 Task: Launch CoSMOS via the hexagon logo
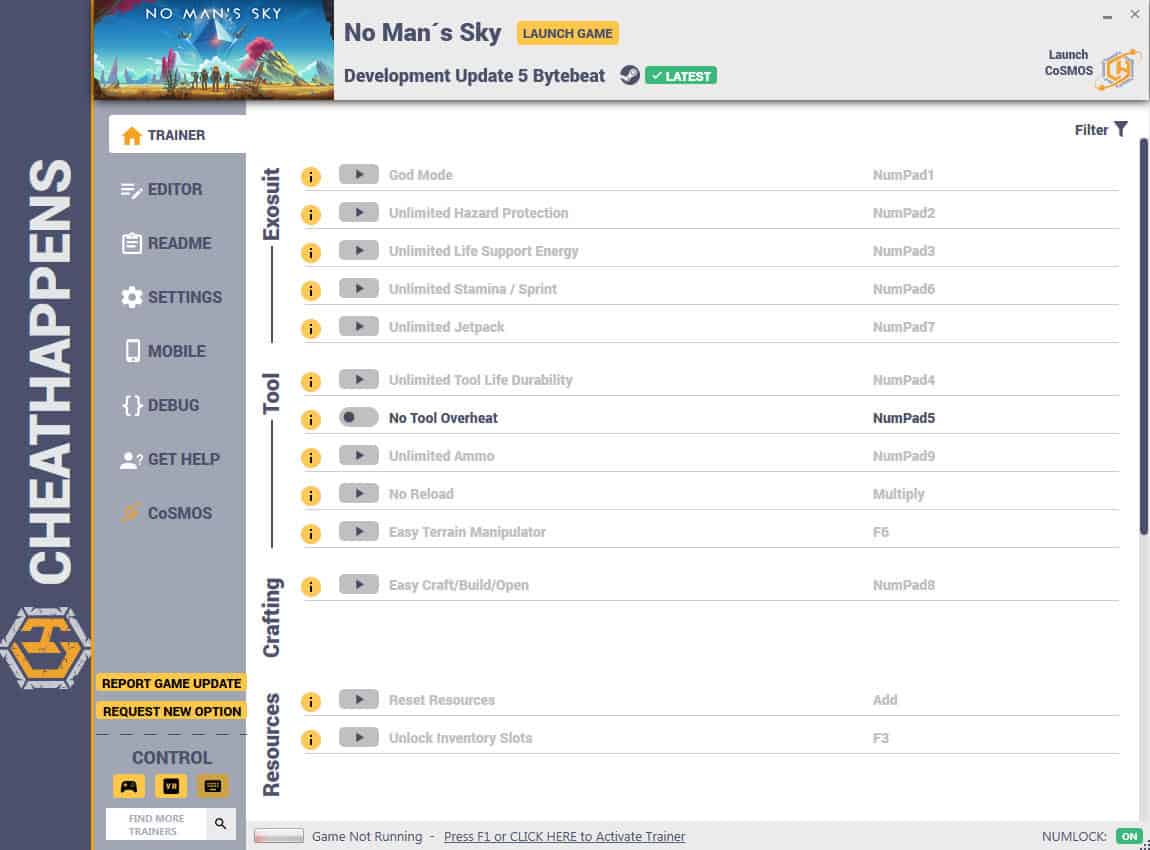(x=1118, y=69)
